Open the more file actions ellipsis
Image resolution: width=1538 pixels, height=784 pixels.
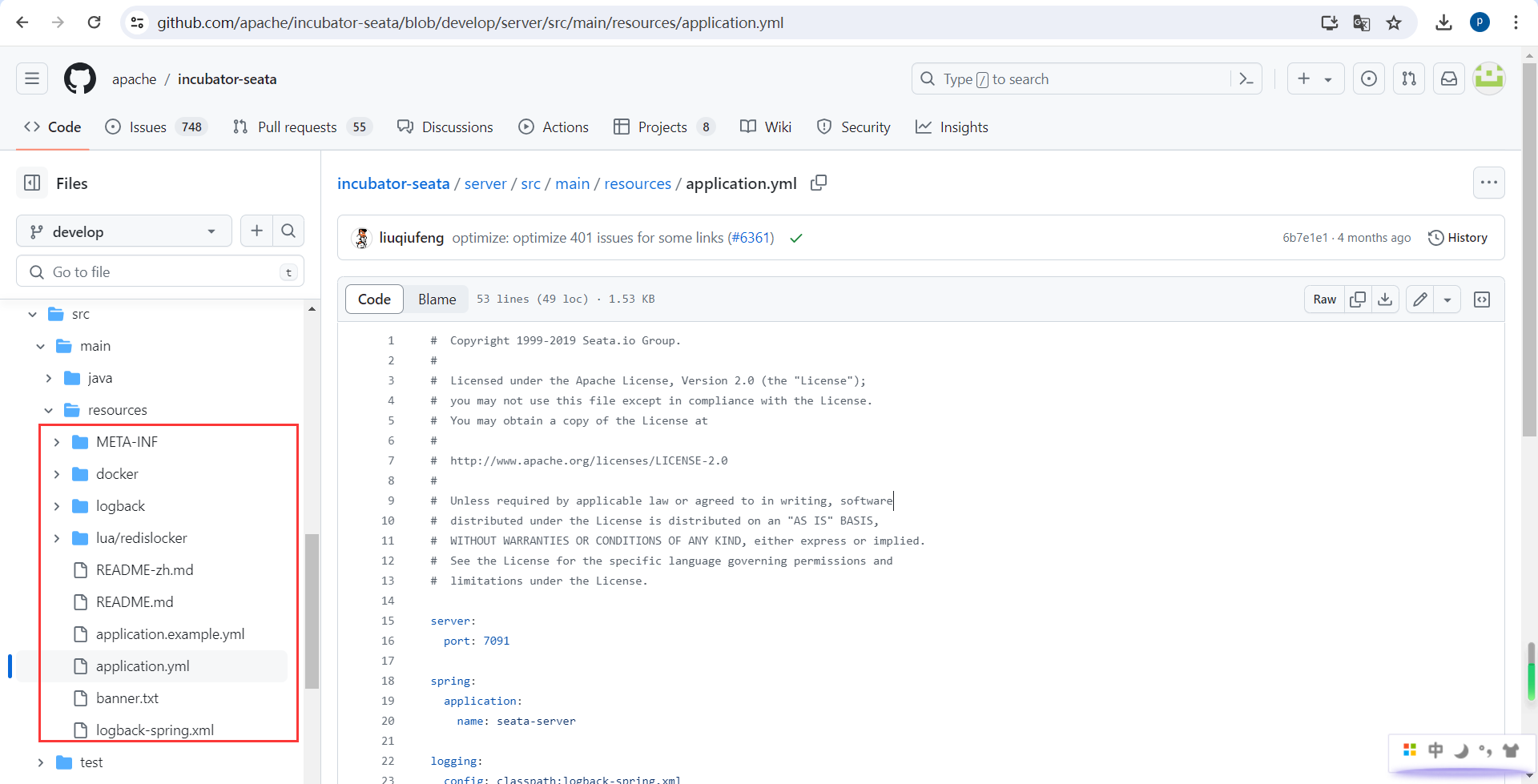1489,183
